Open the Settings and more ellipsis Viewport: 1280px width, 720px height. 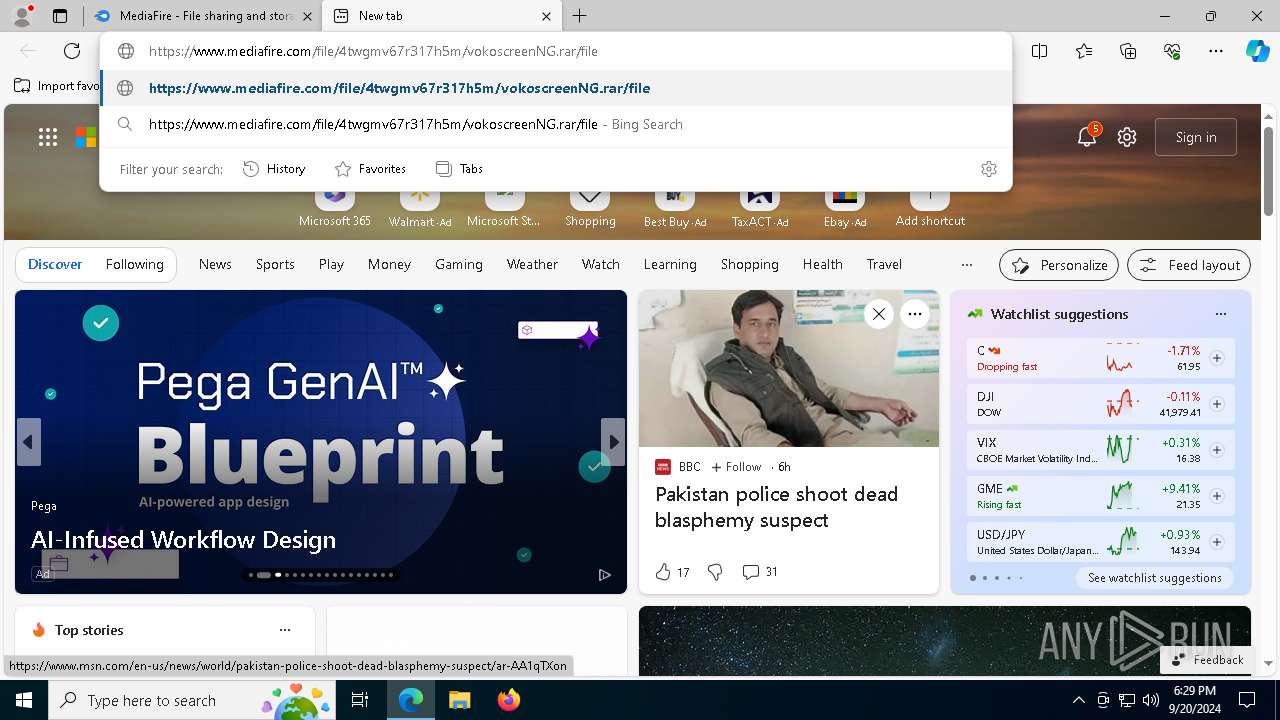pyautogui.click(x=1216, y=51)
